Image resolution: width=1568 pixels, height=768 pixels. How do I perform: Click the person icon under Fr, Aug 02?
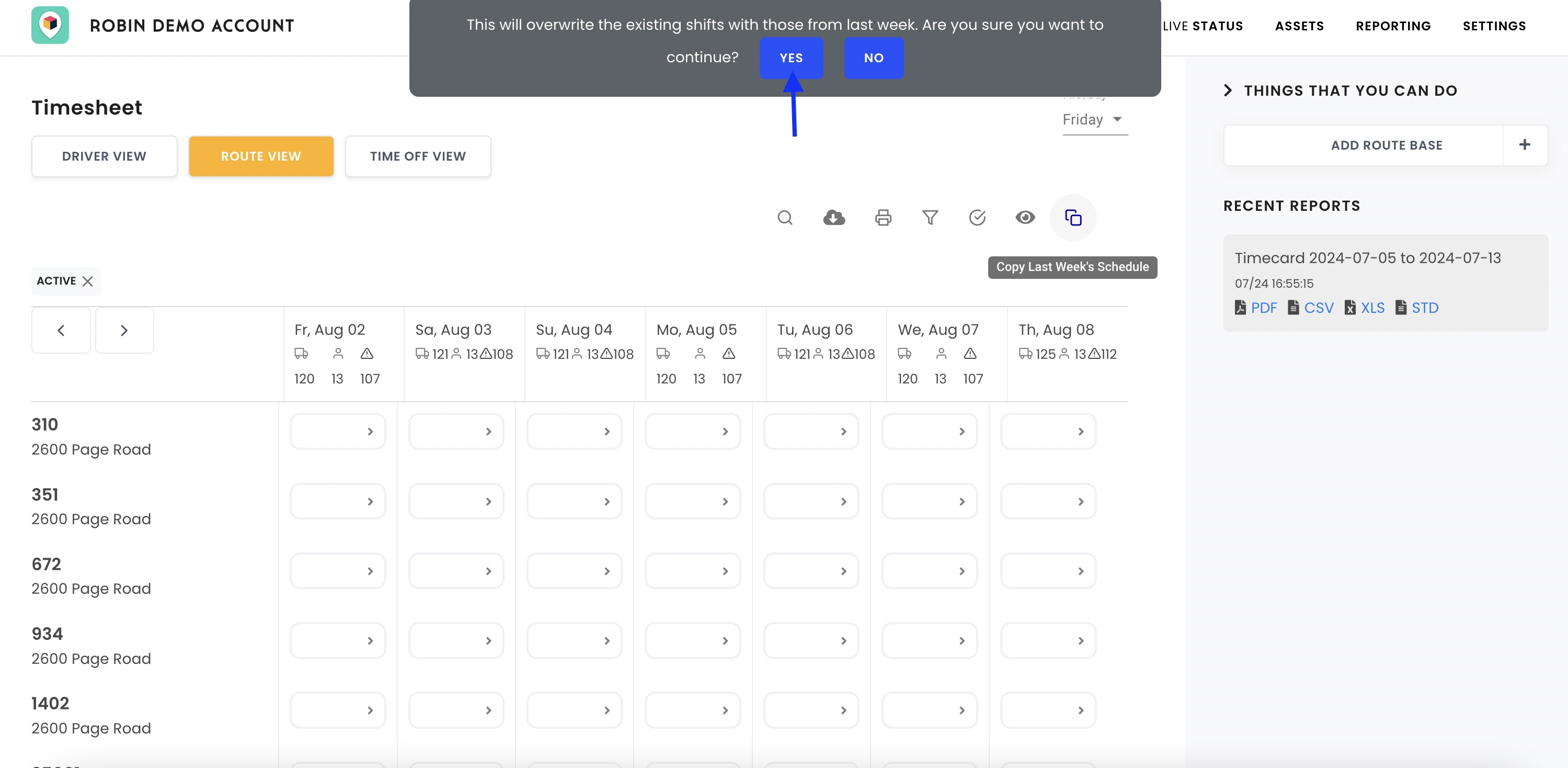click(338, 353)
